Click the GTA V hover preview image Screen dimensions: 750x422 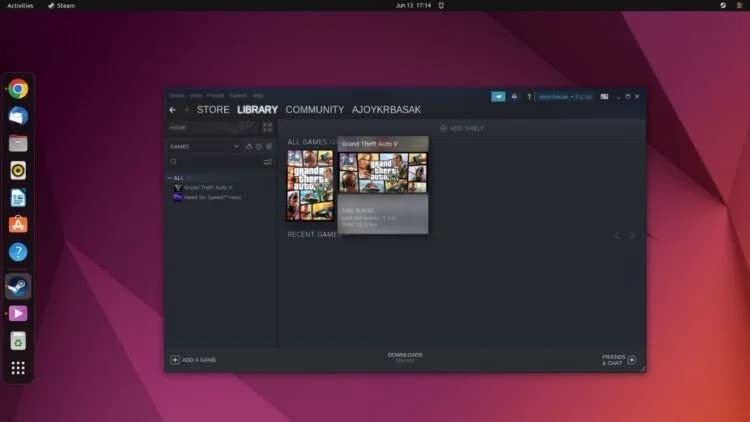pyautogui.click(x=383, y=173)
